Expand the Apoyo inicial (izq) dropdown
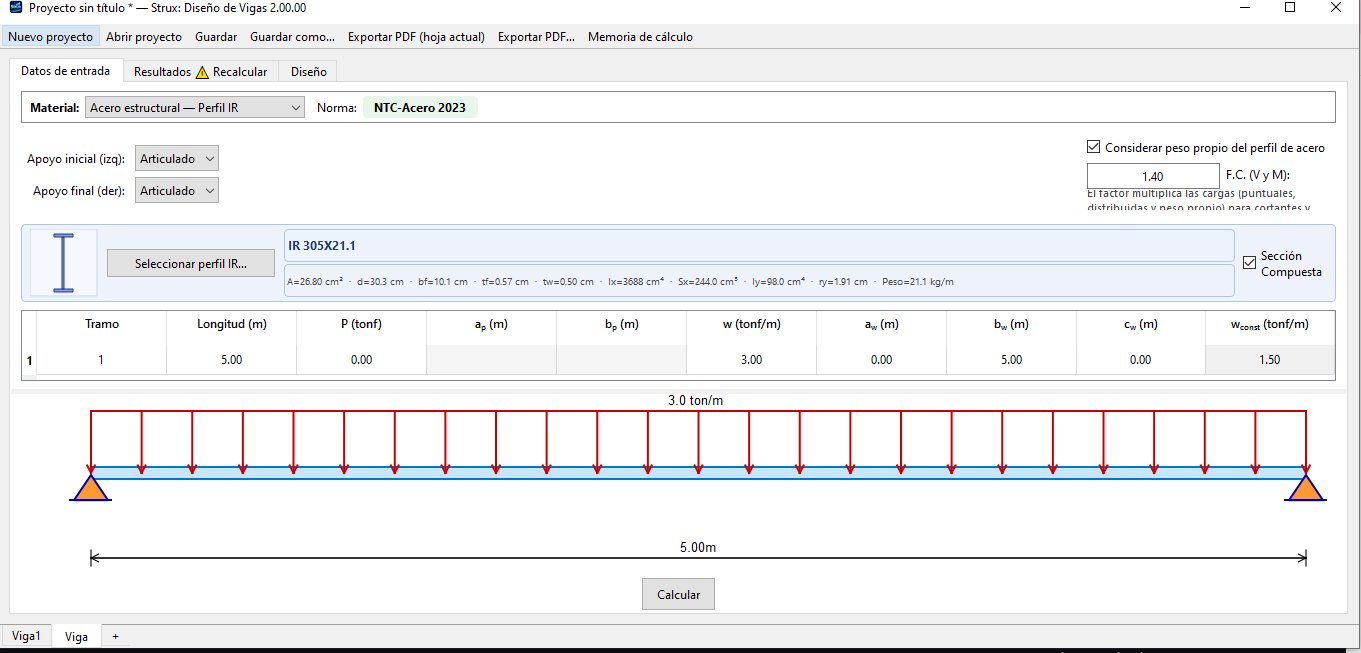Viewport: 1361px width, 653px height. click(x=177, y=159)
